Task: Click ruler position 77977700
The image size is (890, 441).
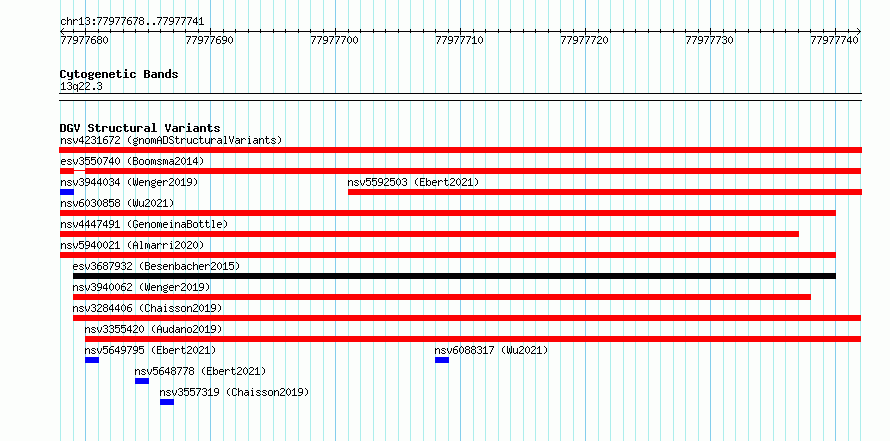Action: pyautogui.click(x=335, y=40)
